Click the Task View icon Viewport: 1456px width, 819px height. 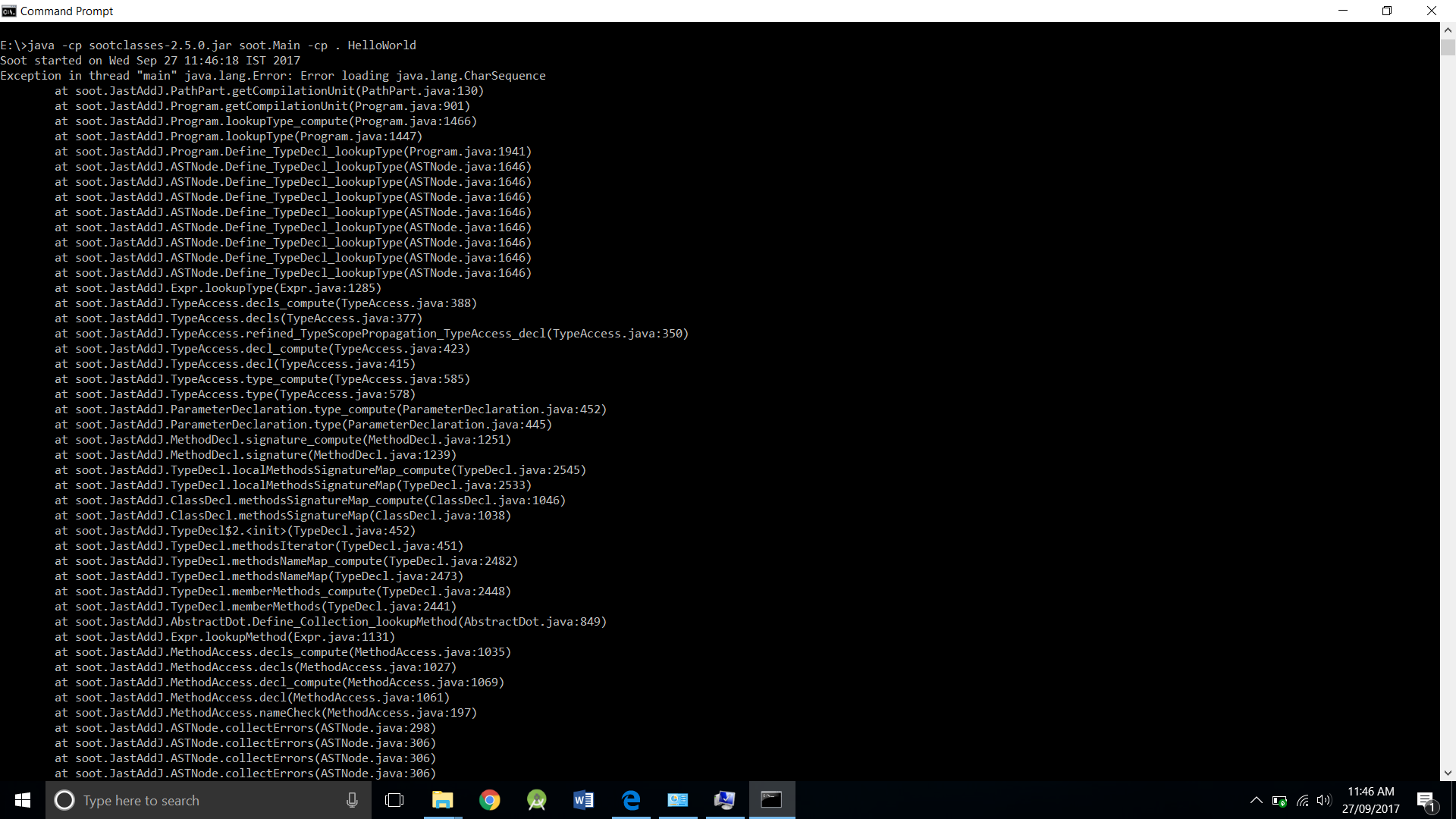[x=394, y=800]
